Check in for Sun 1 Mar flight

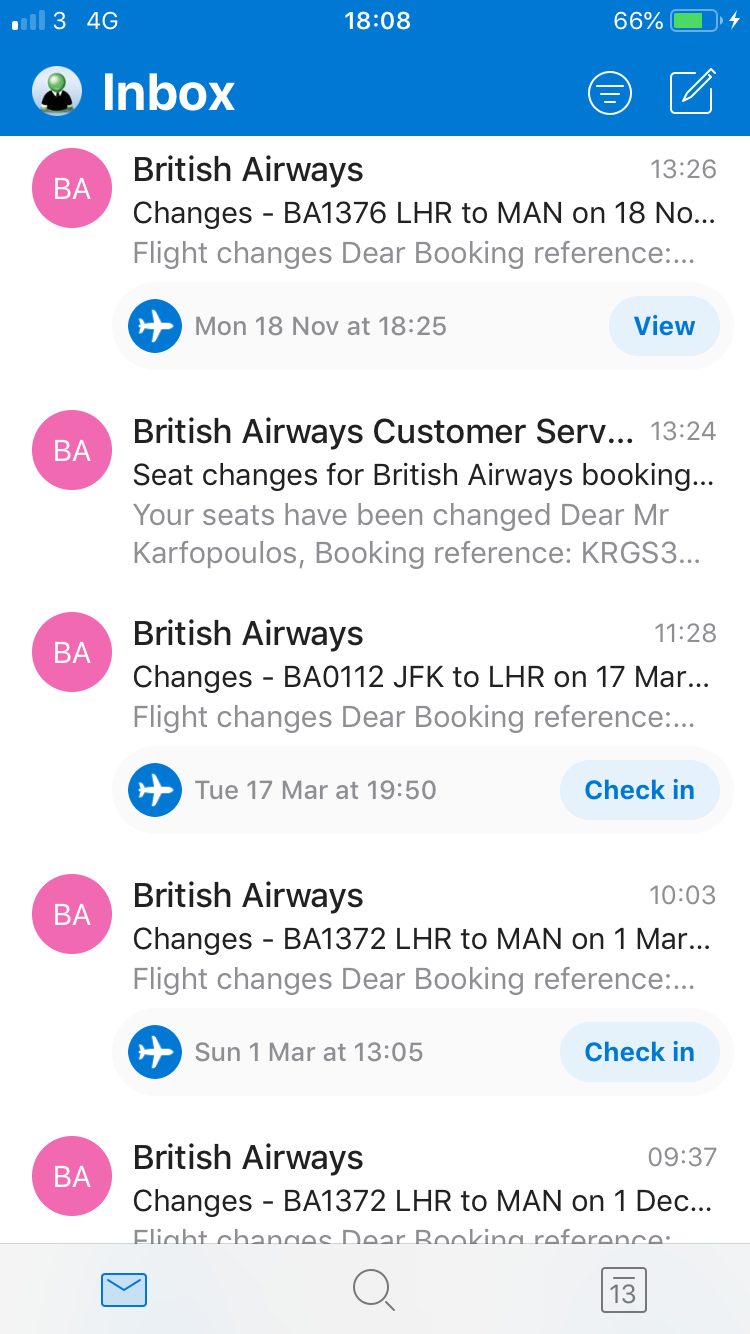[x=639, y=1052]
